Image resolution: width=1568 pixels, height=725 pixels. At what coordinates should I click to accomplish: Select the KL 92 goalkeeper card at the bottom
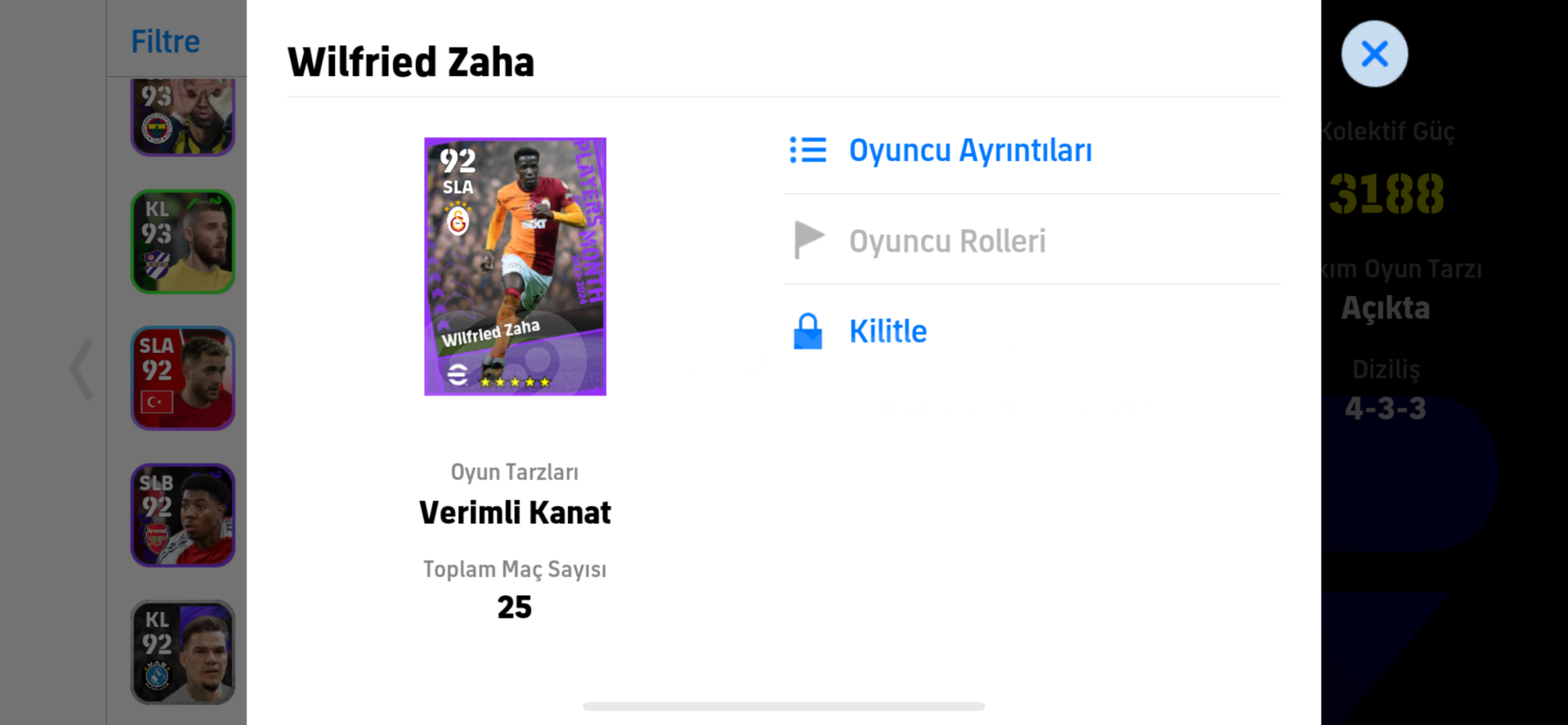(x=182, y=652)
